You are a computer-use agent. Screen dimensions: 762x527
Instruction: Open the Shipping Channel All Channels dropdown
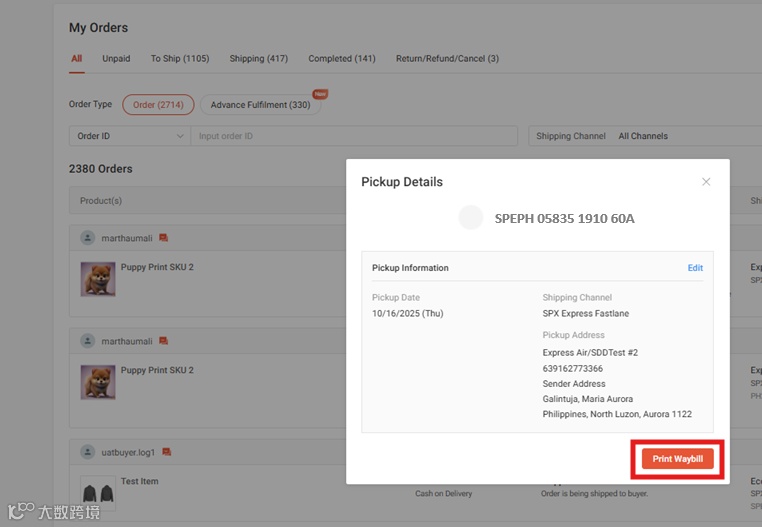pos(645,136)
